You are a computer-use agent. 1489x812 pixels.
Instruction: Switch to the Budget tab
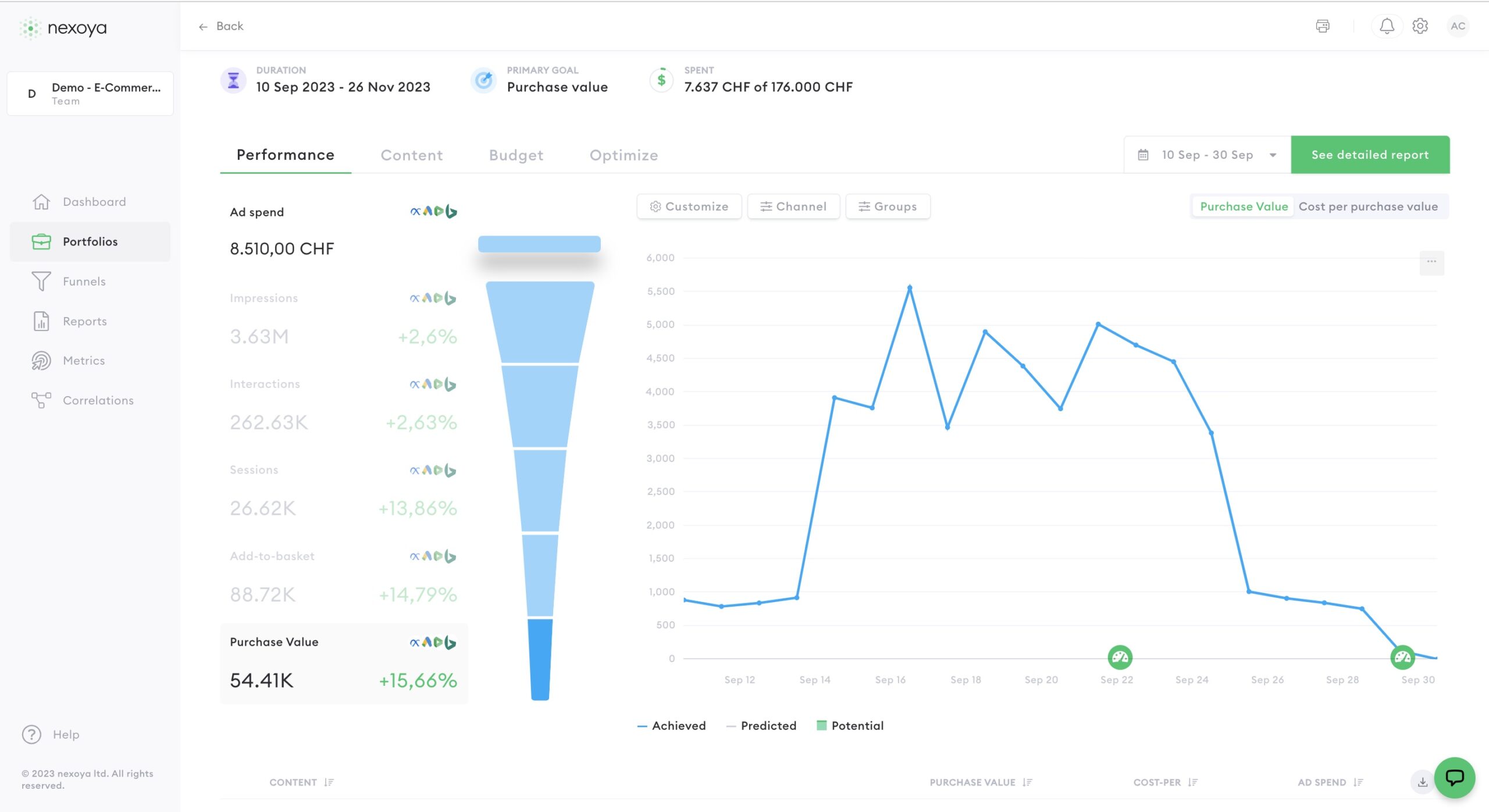(x=516, y=155)
